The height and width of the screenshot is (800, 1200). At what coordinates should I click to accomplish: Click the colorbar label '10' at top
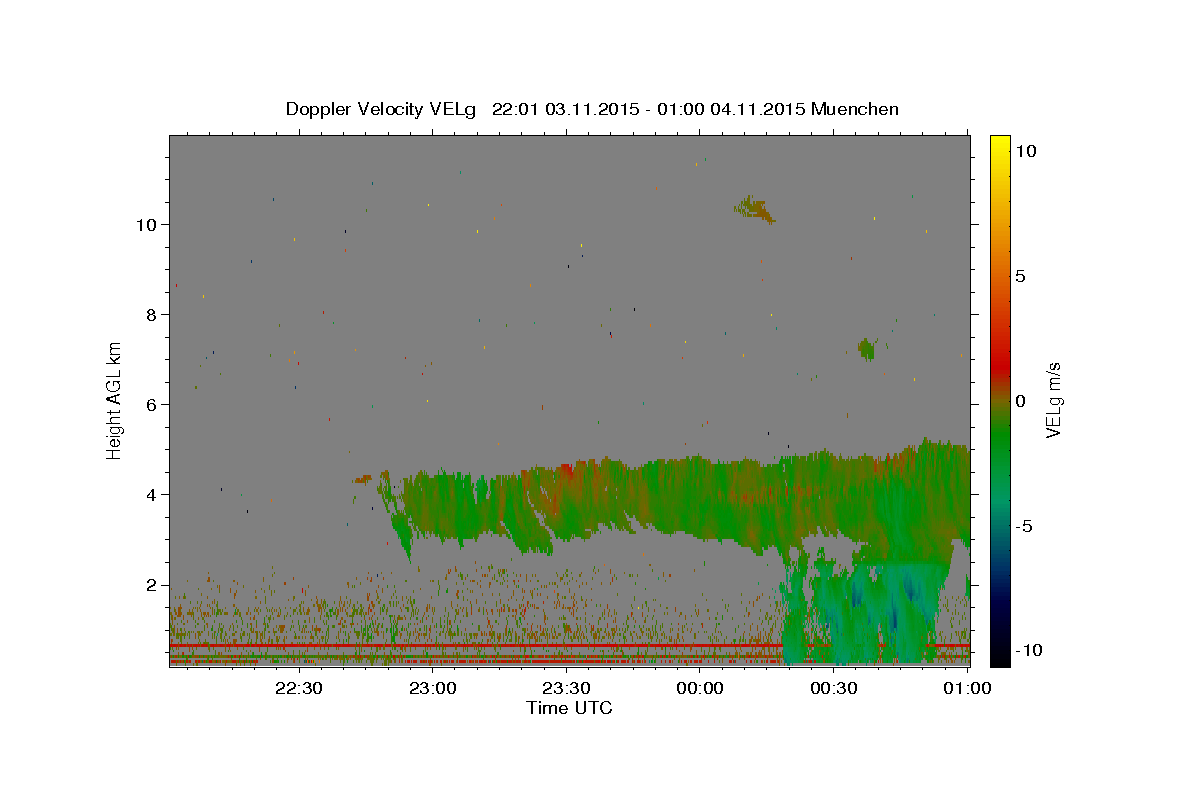[1025, 151]
